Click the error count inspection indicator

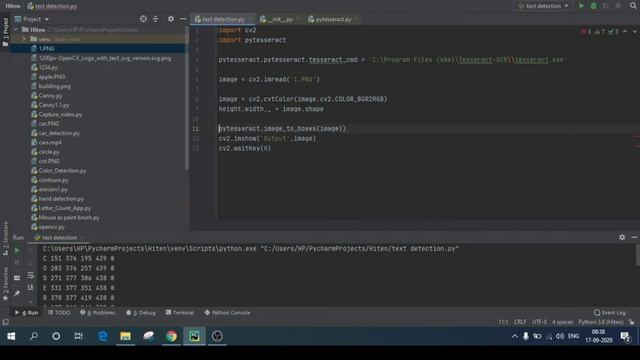[x=586, y=31]
